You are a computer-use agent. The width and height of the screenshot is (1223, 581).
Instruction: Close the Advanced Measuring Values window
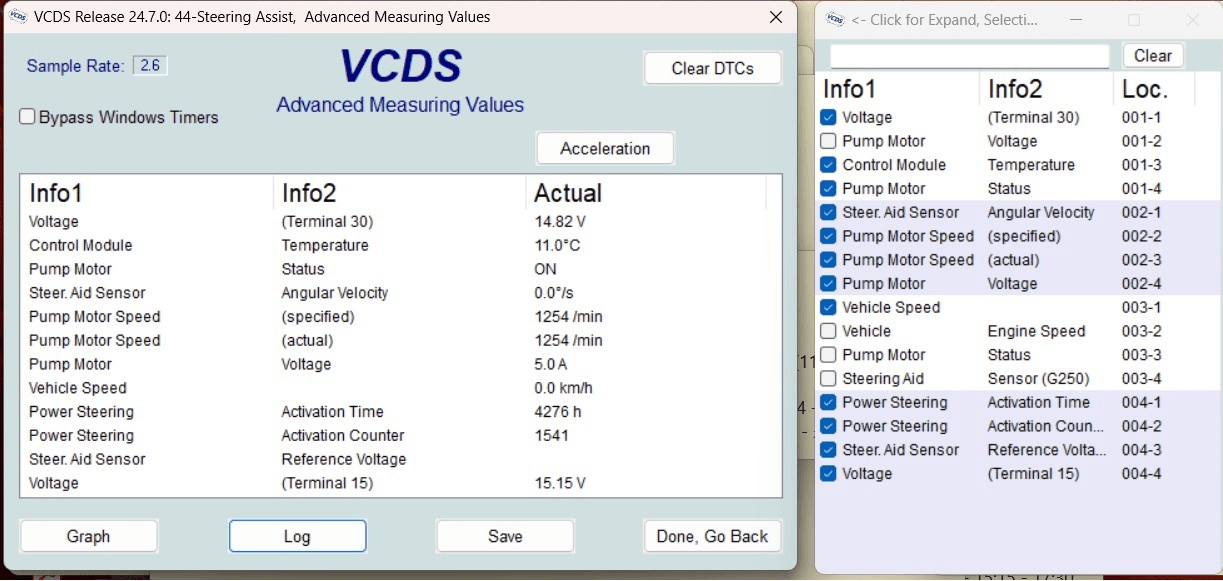pos(776,17)
